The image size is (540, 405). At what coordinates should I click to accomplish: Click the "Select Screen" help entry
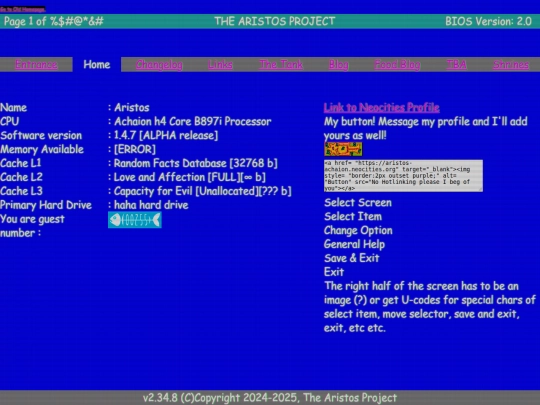(x=358, y=203)
